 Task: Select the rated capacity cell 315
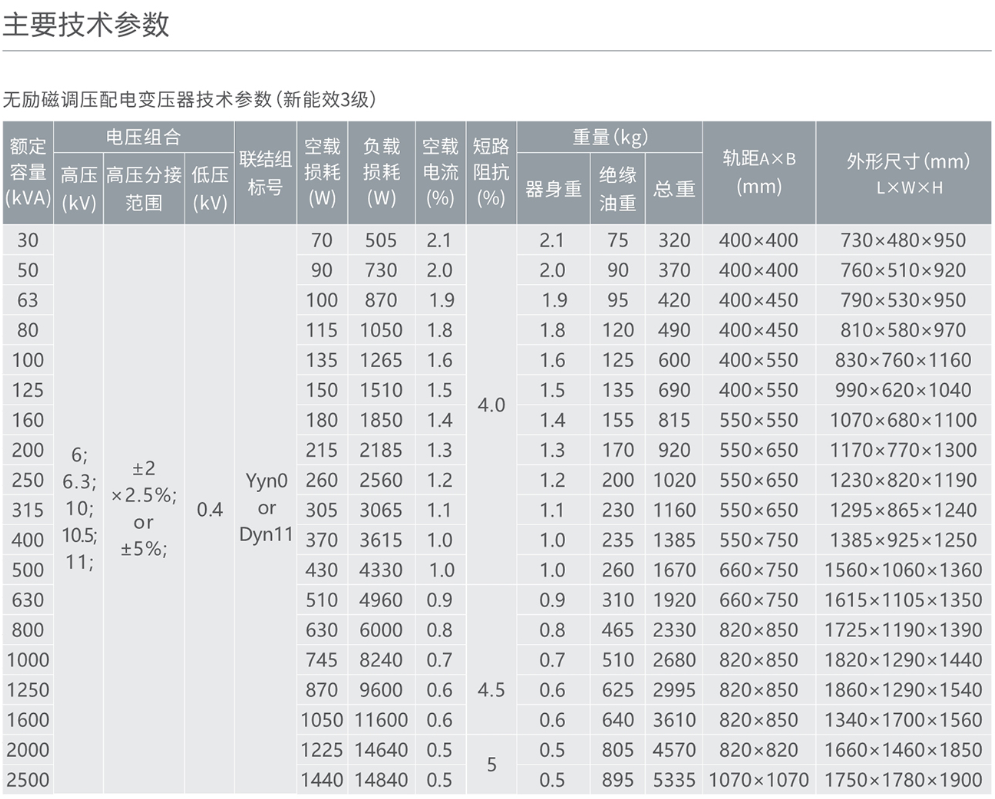point(28,510)
